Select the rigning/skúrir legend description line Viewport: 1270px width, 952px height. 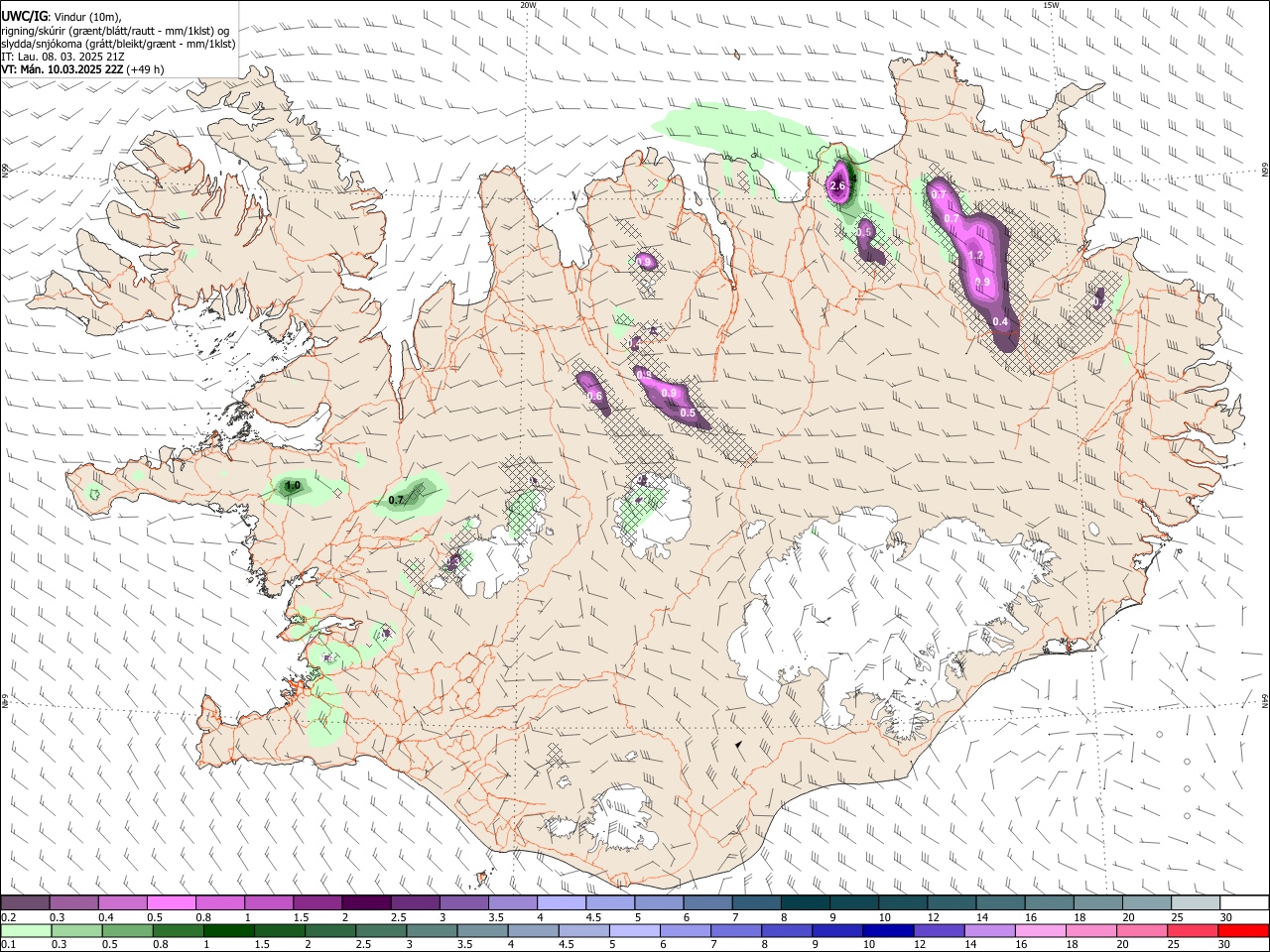115,31
